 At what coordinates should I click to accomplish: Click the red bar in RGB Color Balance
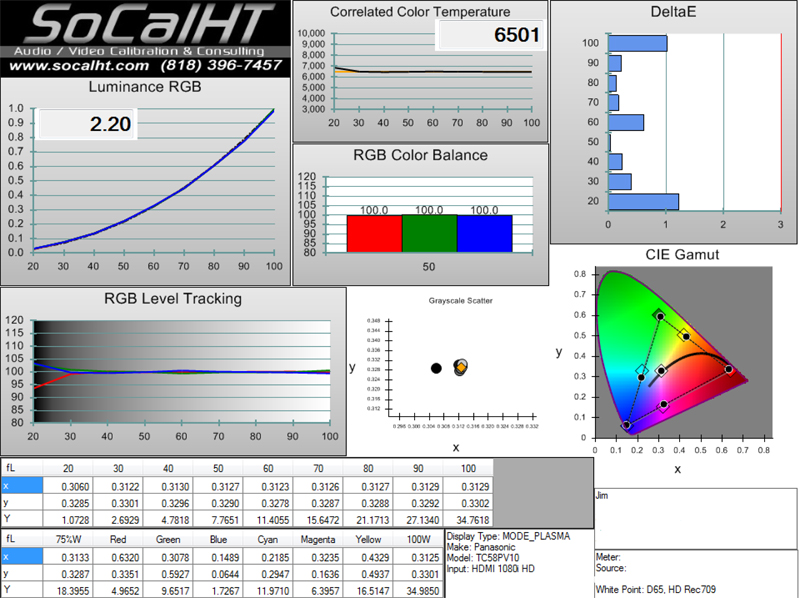point(374,232)
